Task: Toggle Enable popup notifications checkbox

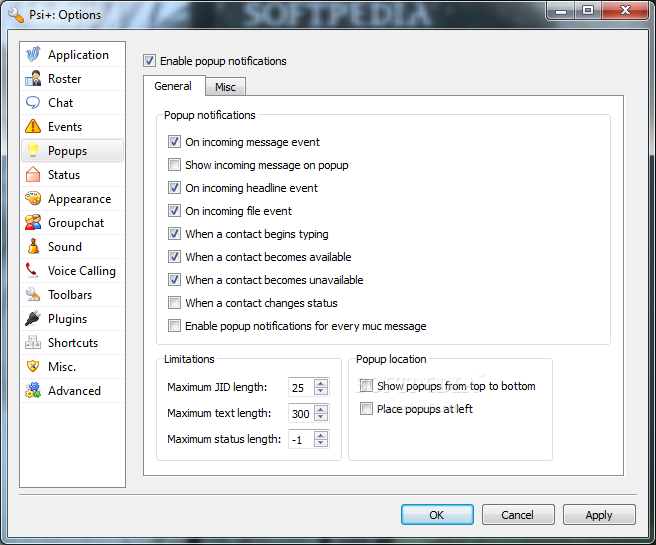Action: click(149, 61)
